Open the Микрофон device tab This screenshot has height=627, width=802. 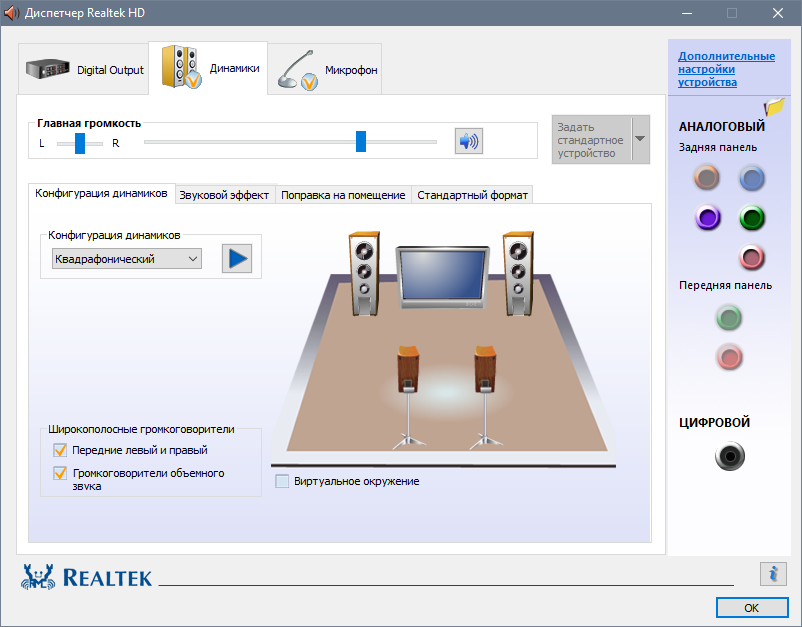tap(325, 69)
